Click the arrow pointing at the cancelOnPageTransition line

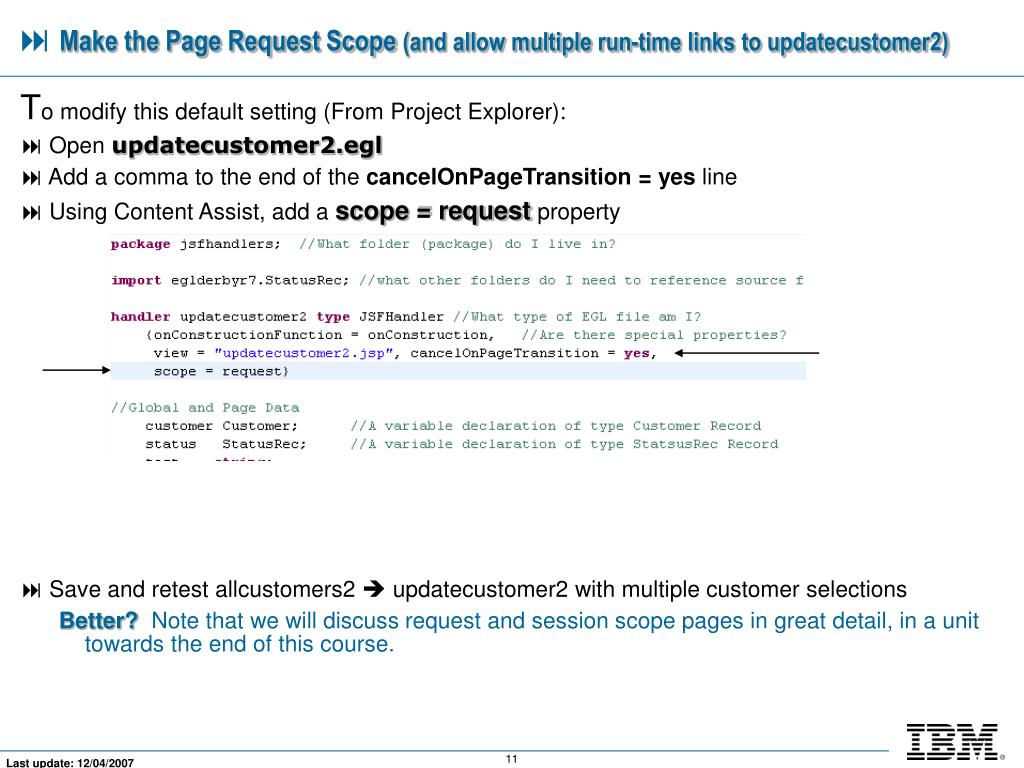click(x=745, y=353)
